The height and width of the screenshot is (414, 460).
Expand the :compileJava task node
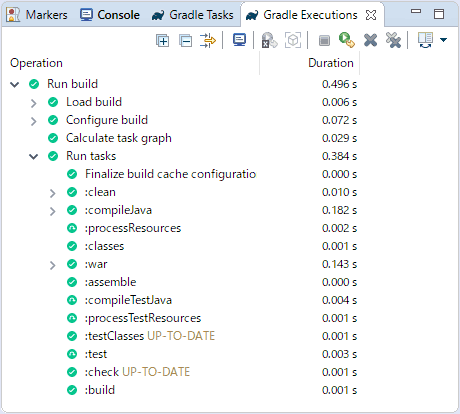coord(52,211)
